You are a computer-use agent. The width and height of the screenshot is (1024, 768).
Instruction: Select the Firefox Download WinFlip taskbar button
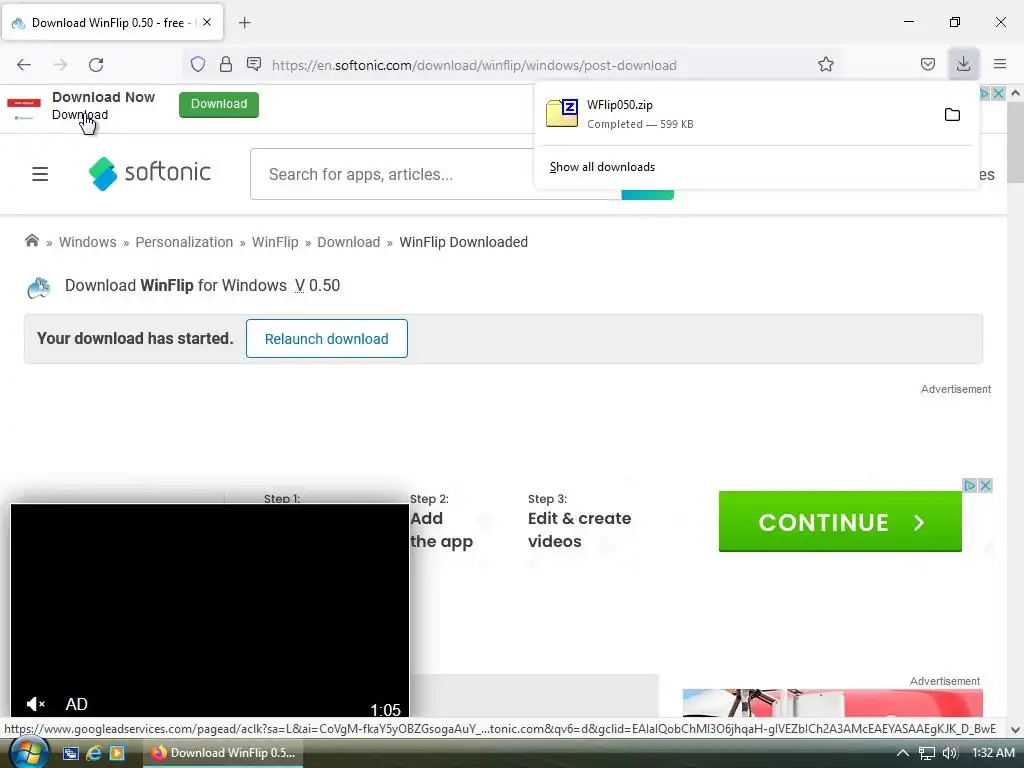pos(222,753)
